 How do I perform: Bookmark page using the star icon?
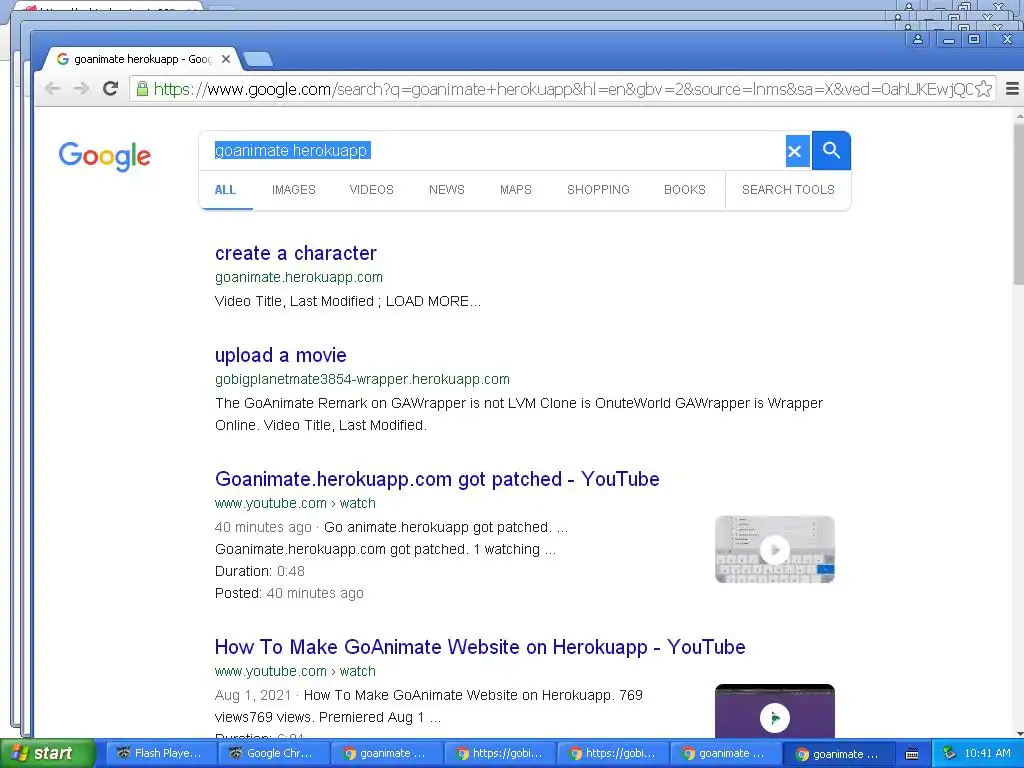(984, 89)
